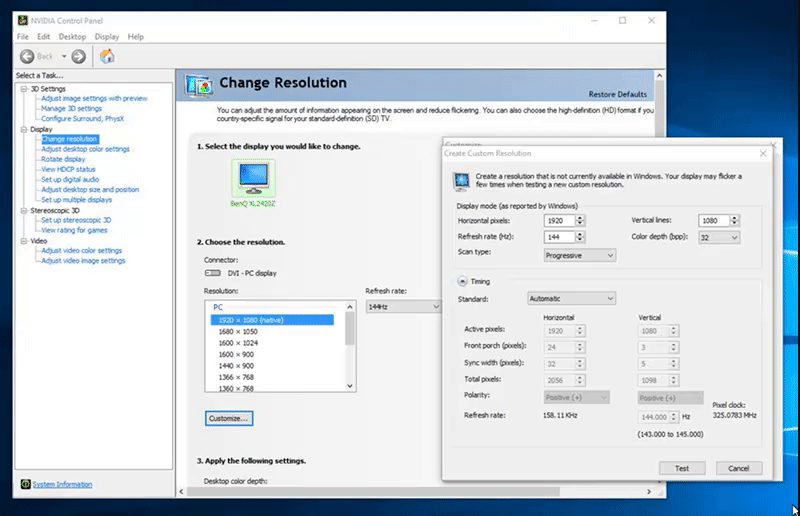Open the Help menu

[x=136, y=37]
